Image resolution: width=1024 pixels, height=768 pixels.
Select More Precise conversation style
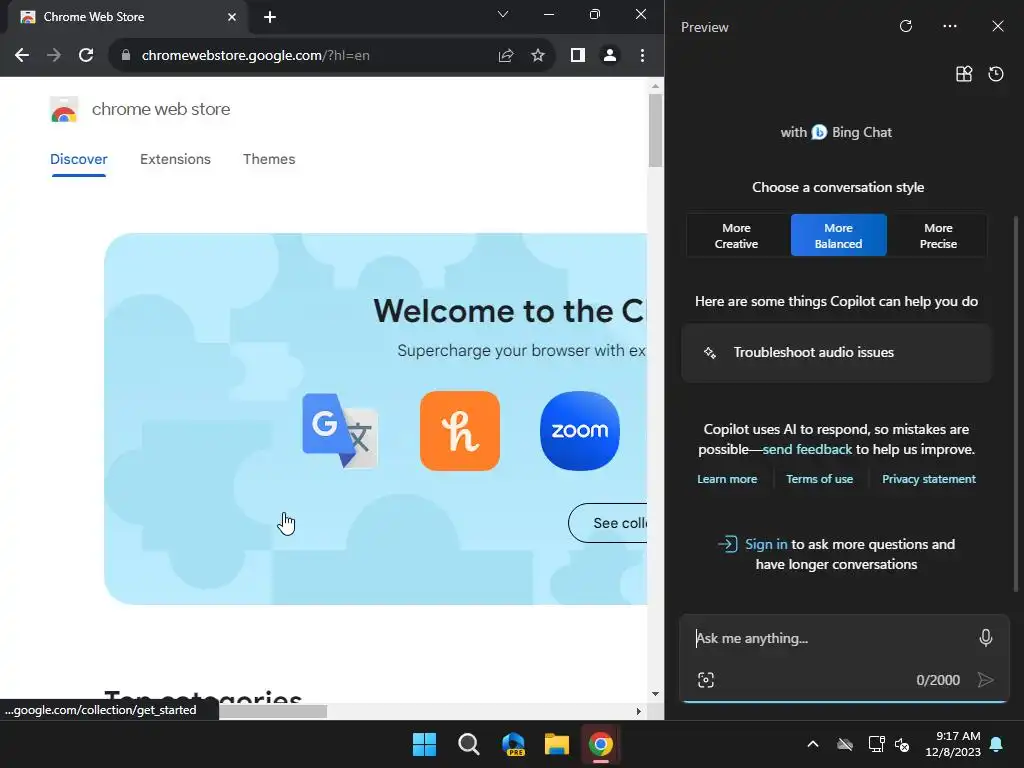938,236
